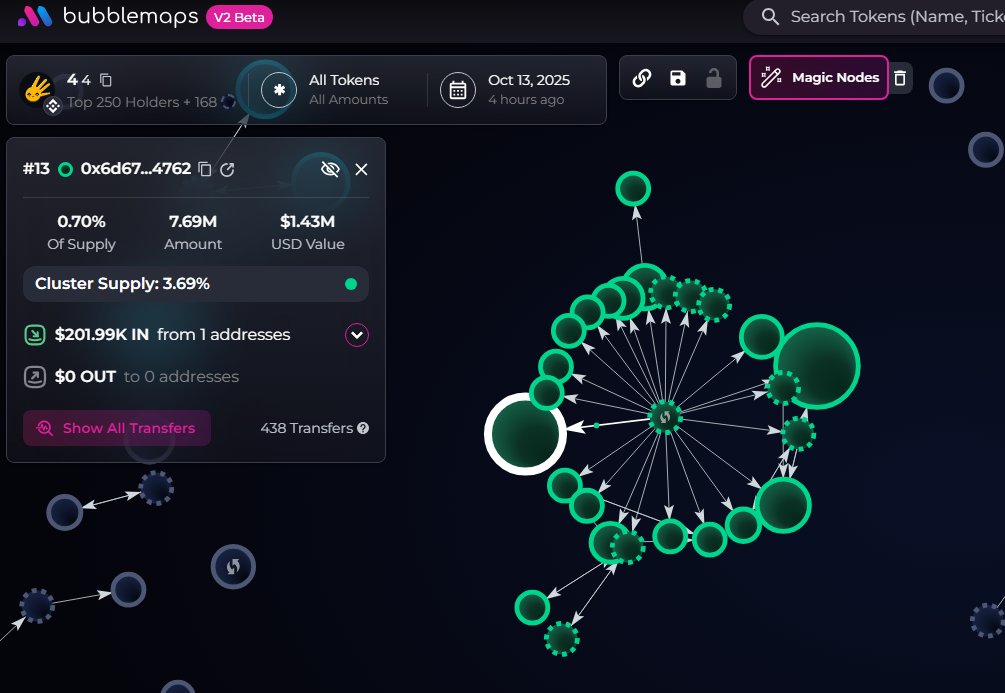Open address 0x6d67...4762 in explorer
The height and width of the screenshot is (693, 1005).
click(x=227, y=169)
